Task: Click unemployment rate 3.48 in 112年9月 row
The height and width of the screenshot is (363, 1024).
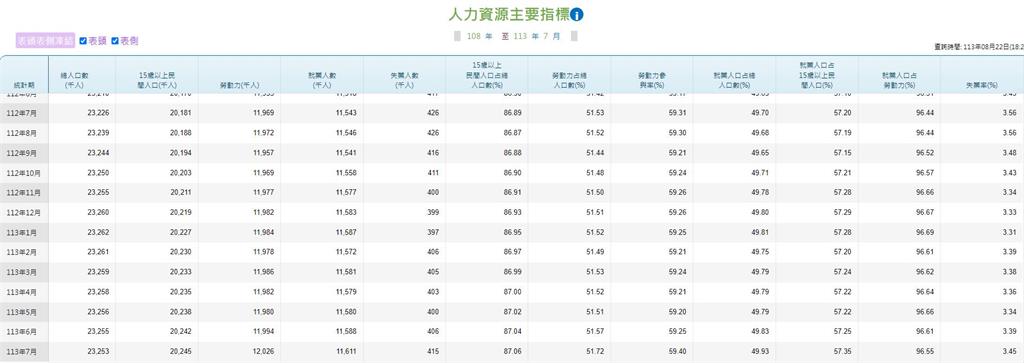Action: tap(1009, 153)
